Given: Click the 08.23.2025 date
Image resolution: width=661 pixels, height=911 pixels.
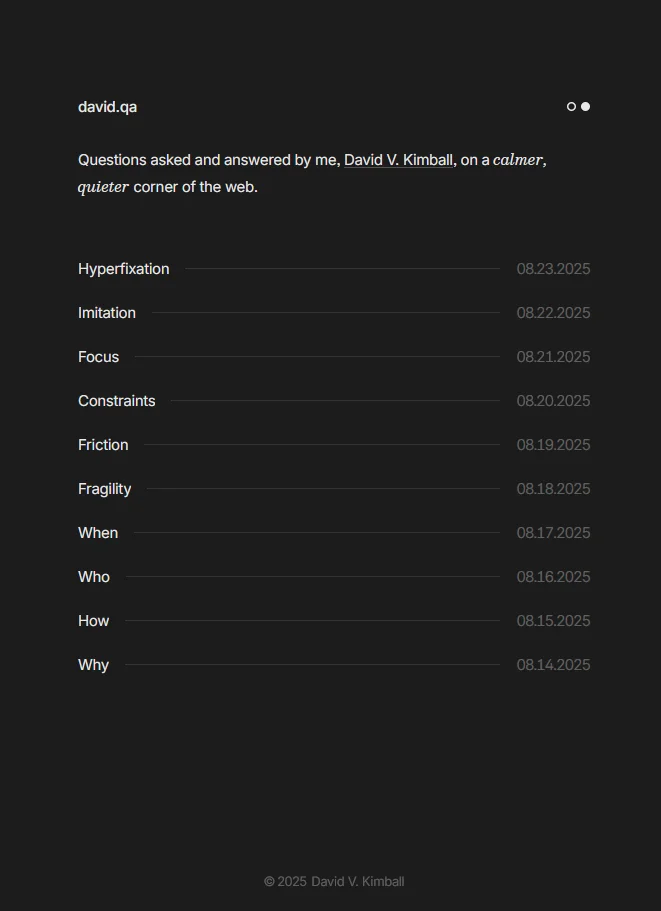Looking at the screenshot, I should [x=553, y=269].
